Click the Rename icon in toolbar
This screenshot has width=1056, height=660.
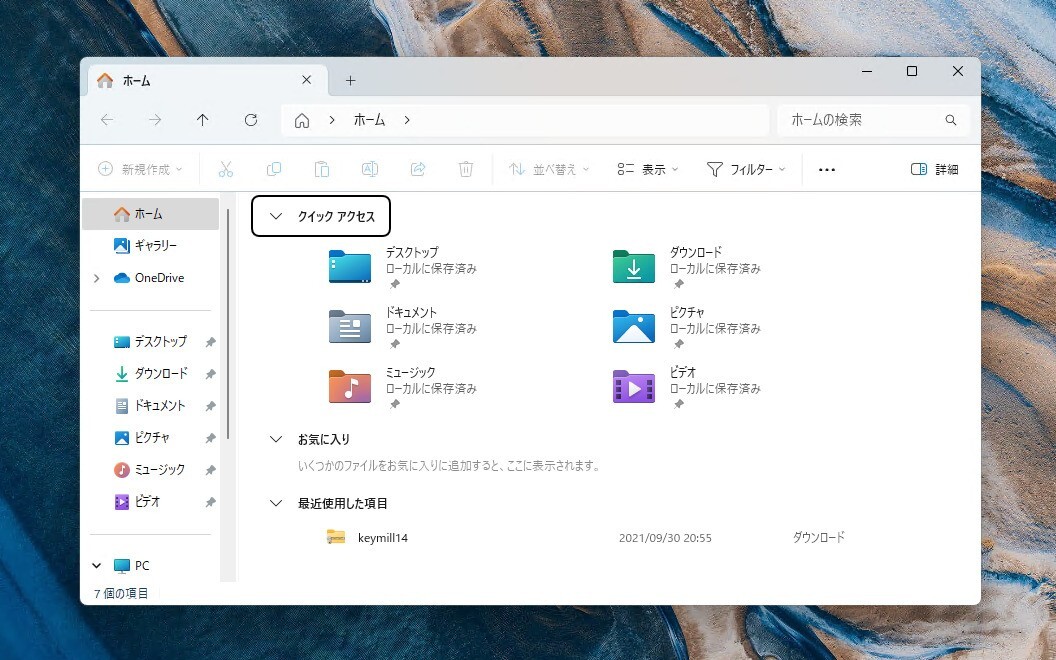(x=370, y=169)
